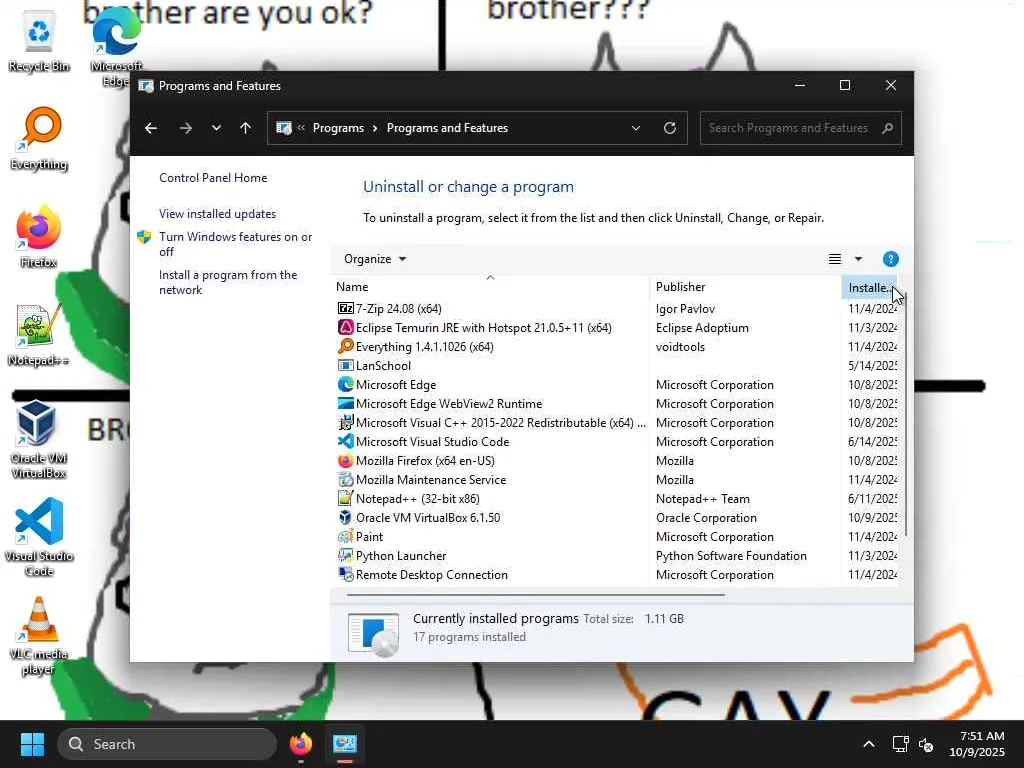The height and width of the screenshot is (768, 1024).
Task: Open View installed updates link
Action: coord(217,214)
